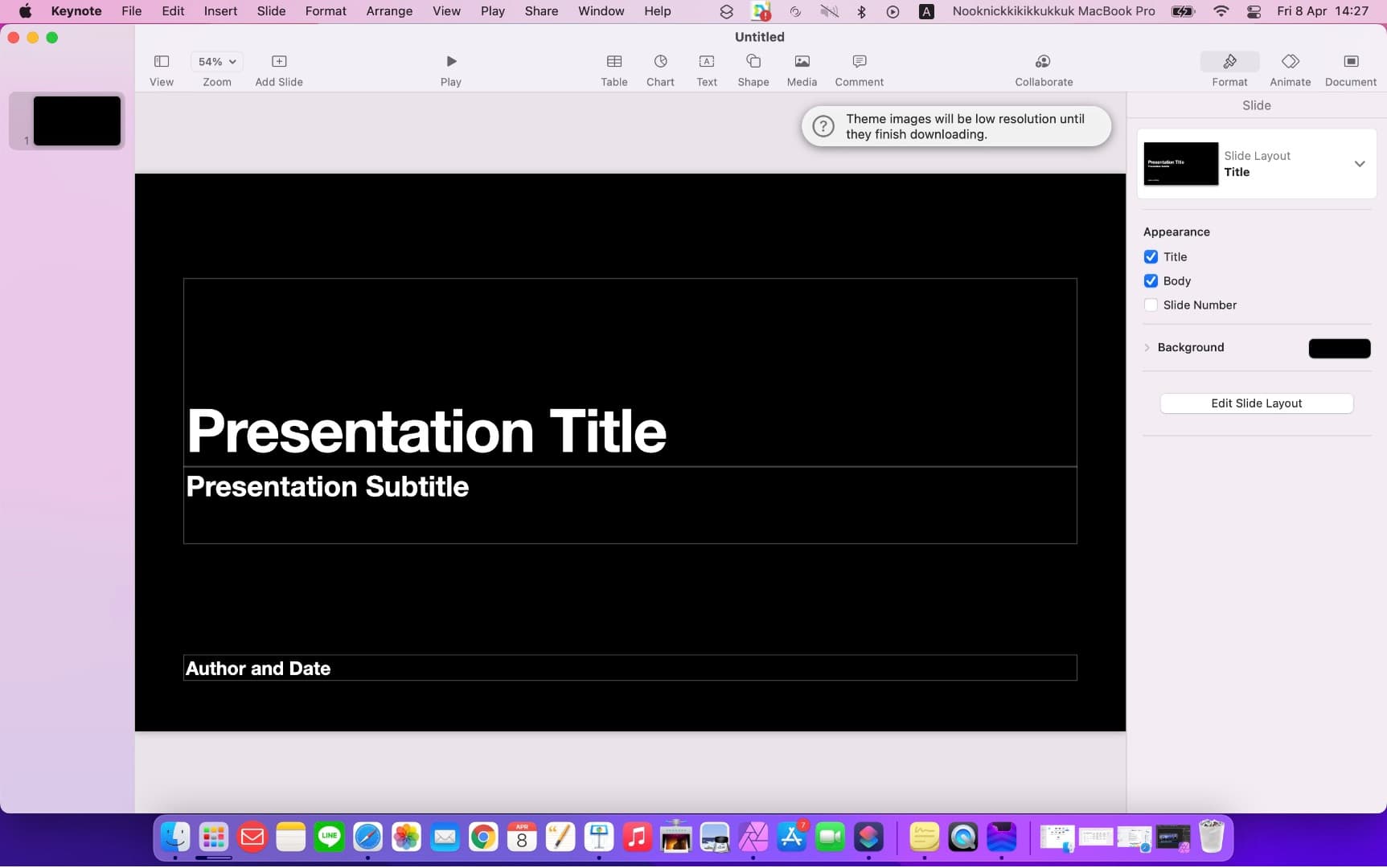
Task: Select slide 1 thumbnail in navigator
Action: (x=76, y=121)
